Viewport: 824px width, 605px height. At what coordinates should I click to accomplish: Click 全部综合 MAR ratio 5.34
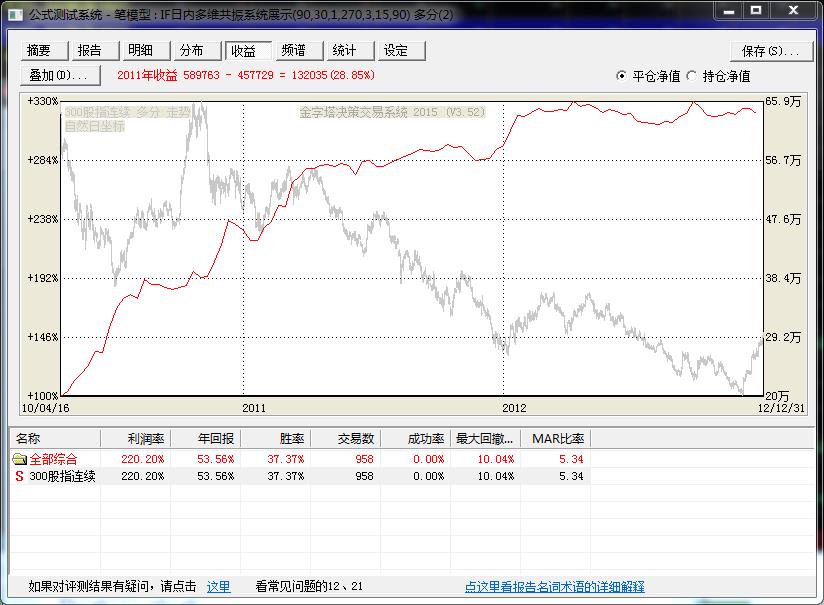pyautogui.click(x=571, y=459)
